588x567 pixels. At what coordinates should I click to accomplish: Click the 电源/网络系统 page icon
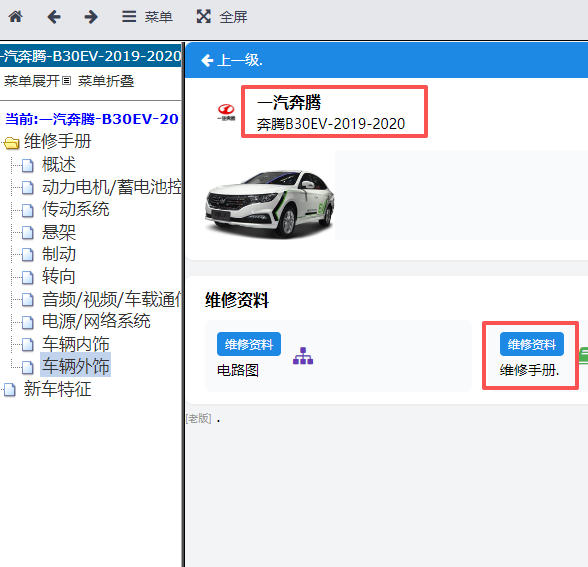pyautogui.click(x=27, y=322)
